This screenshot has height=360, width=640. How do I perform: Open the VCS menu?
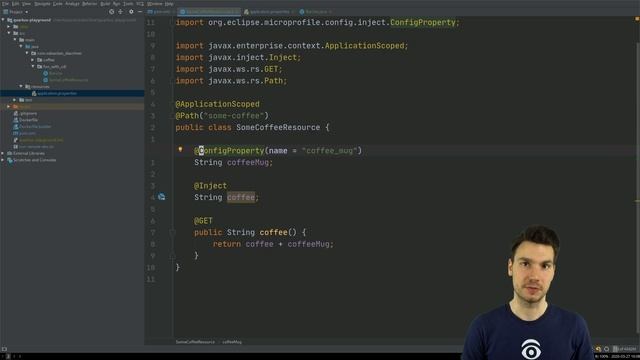[x=140, y=4]
